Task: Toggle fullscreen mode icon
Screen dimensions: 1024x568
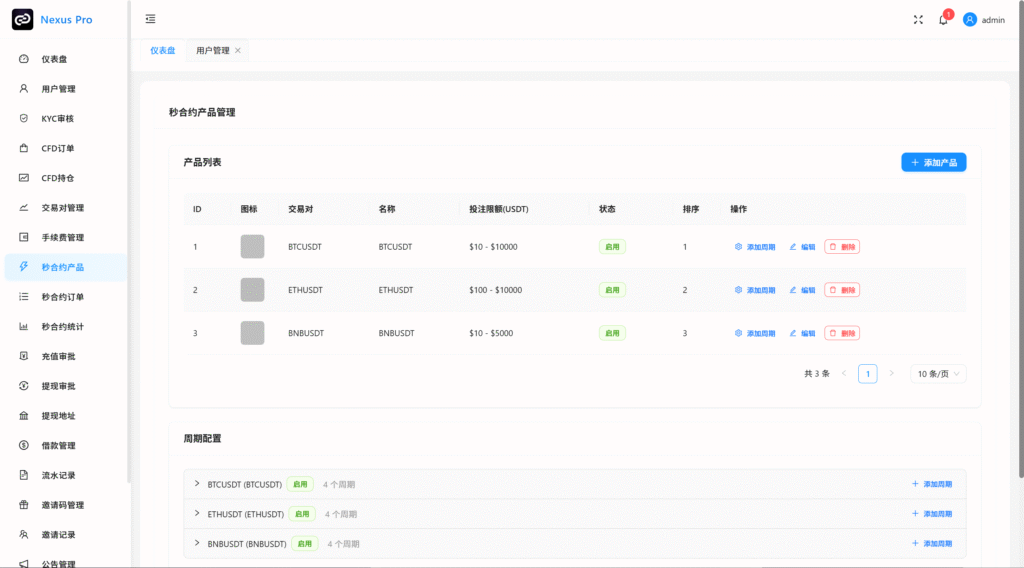Action: tap(918, 19)
